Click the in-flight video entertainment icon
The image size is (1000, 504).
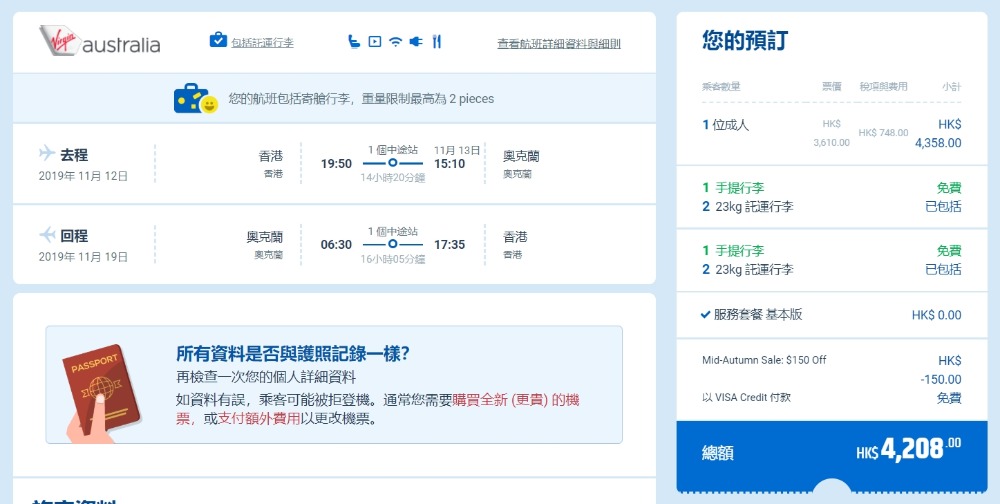click(x=374, y=42)
